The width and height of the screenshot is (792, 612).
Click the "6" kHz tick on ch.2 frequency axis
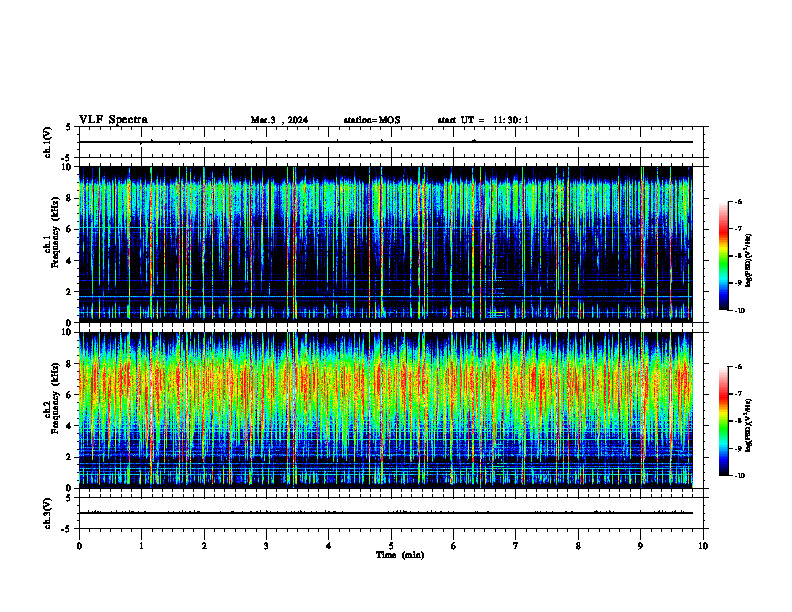tap(69, 395)
